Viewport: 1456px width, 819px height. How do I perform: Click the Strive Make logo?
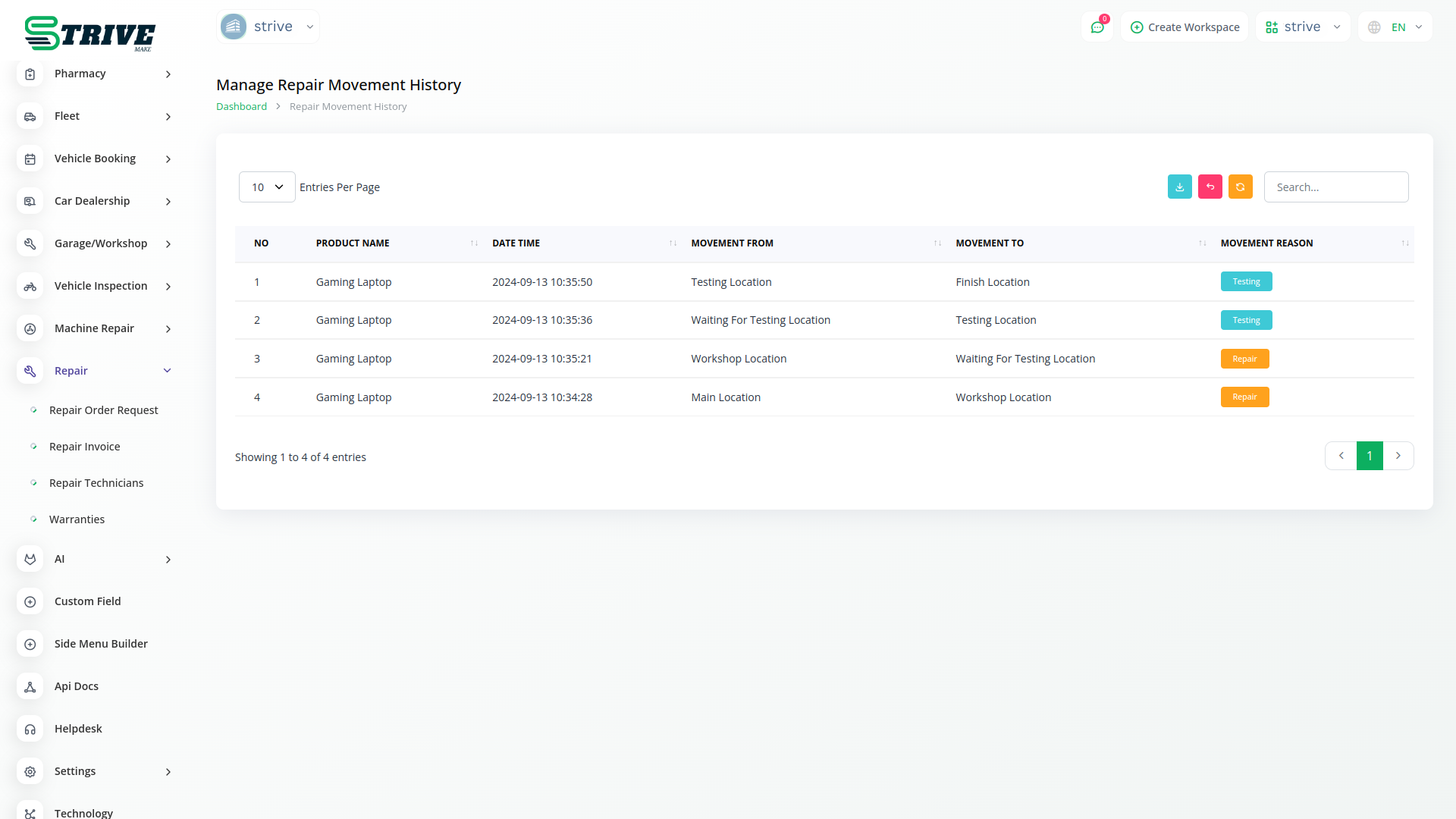coord(89,33)
